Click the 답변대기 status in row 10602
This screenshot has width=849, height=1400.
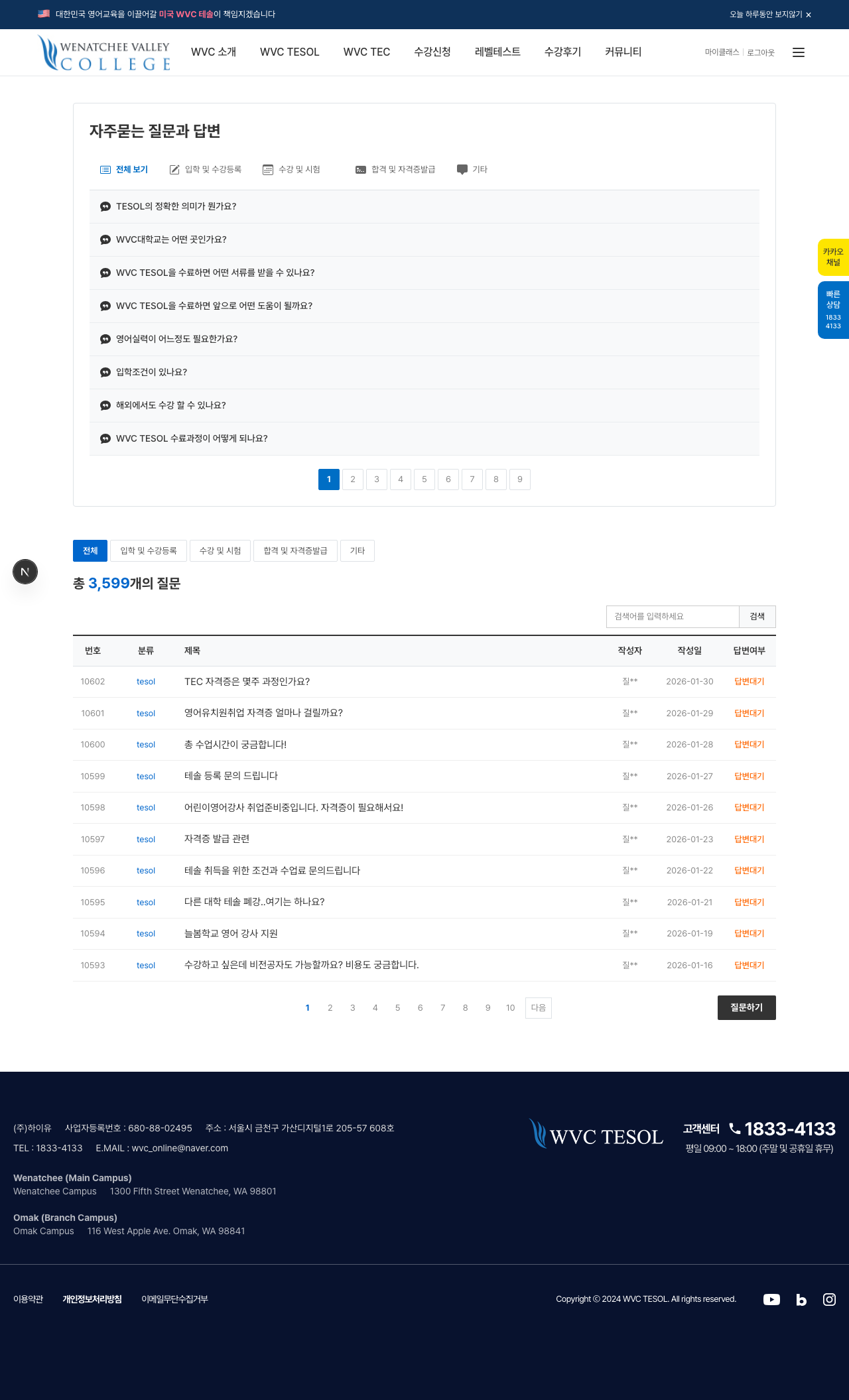[x=750, y=682]
